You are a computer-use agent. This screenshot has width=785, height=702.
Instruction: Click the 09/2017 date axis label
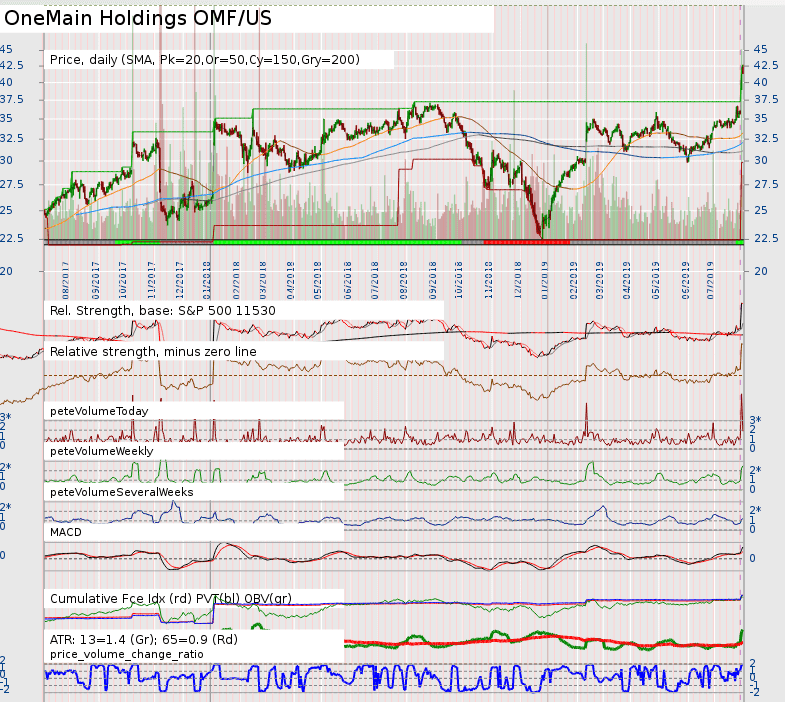95,280
